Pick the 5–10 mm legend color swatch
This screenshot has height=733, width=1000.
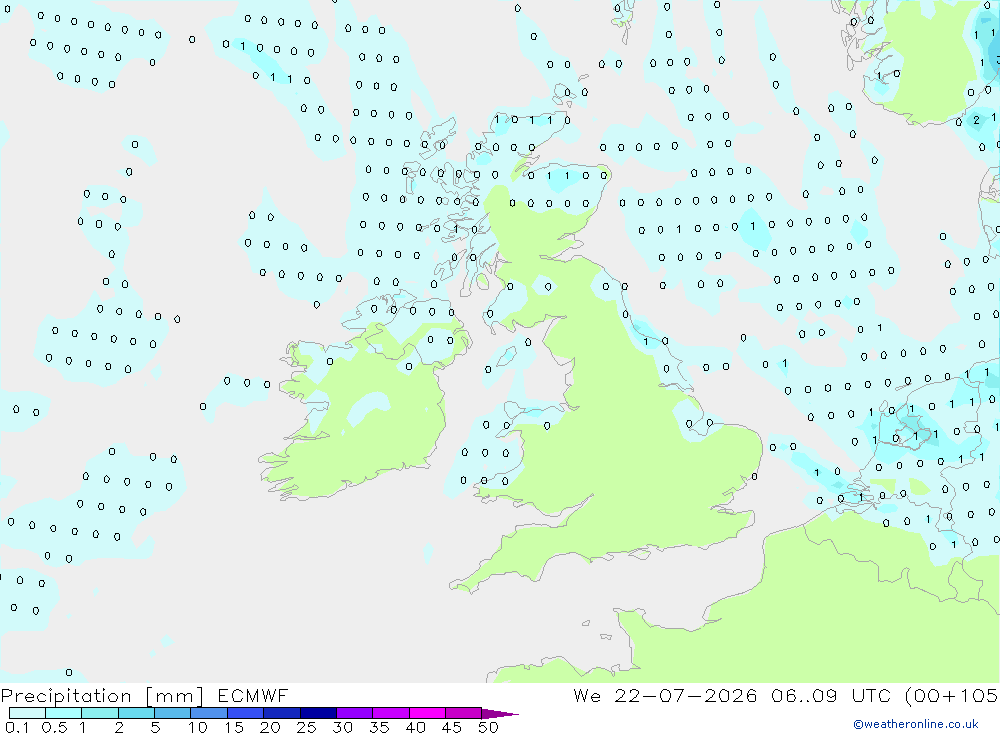173,713
